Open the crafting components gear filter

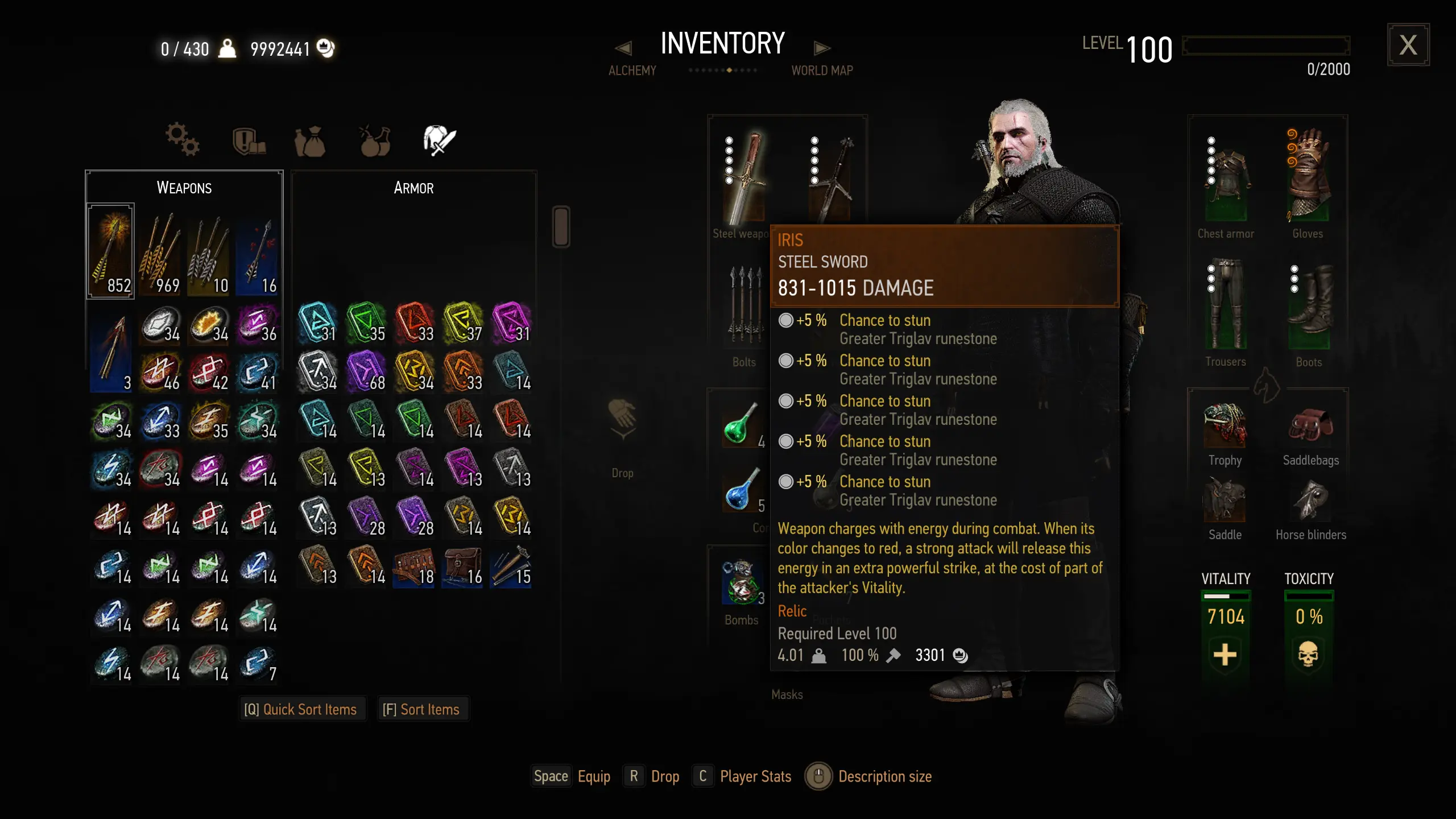(183, 139)
